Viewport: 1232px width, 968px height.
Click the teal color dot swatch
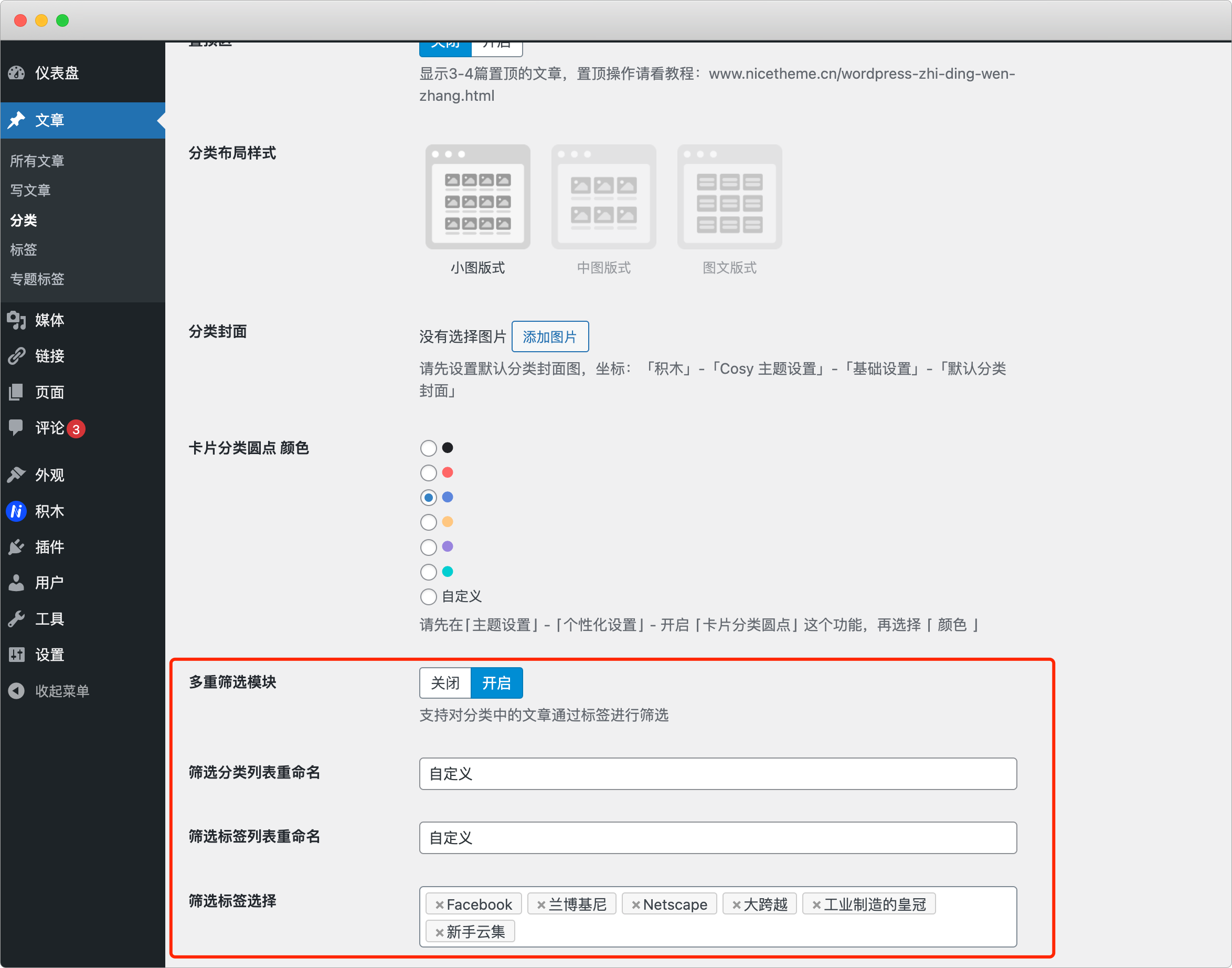click(448, 571)
